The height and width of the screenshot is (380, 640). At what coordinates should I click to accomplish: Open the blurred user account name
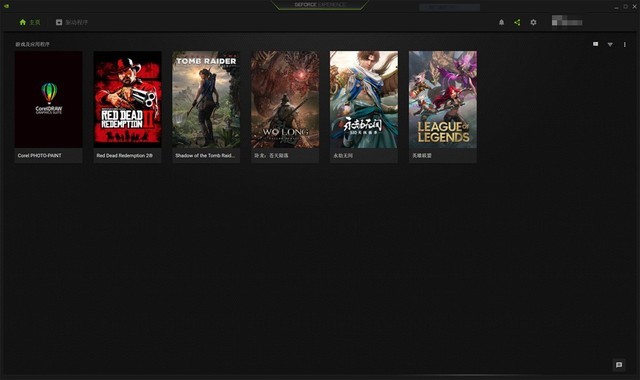pos(567,22)
